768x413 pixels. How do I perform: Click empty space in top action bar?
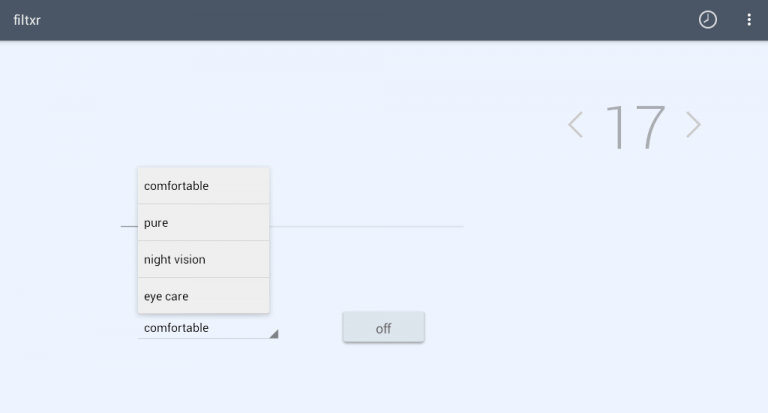[380, 20]
